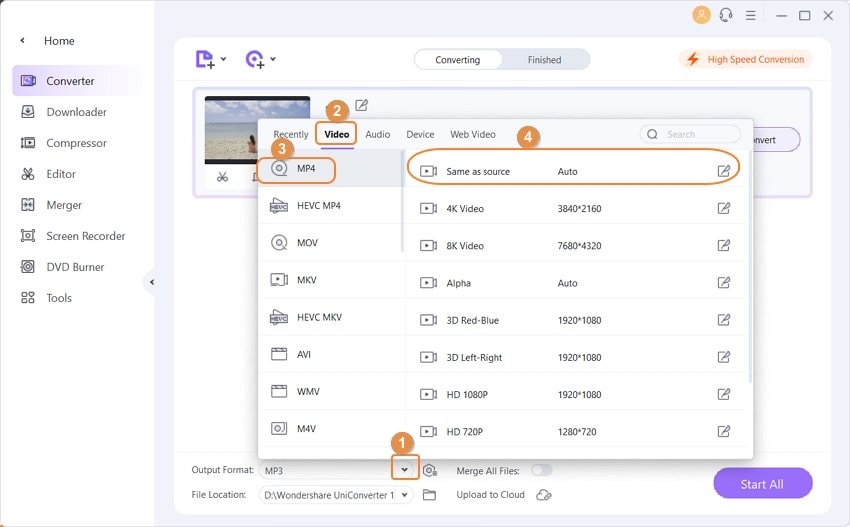
Task: Open the Converter section in sidebar
Action: click(x=76, y=81)
